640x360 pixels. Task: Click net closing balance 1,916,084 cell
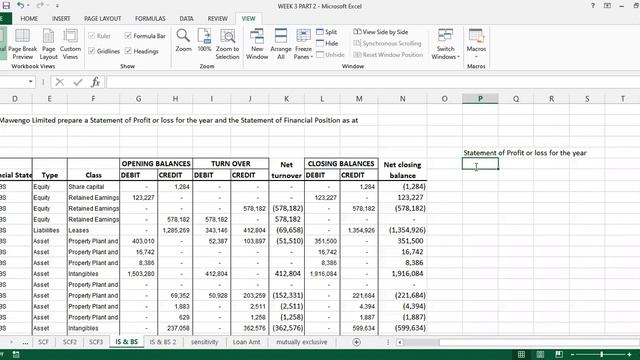[x=402, y=273]
